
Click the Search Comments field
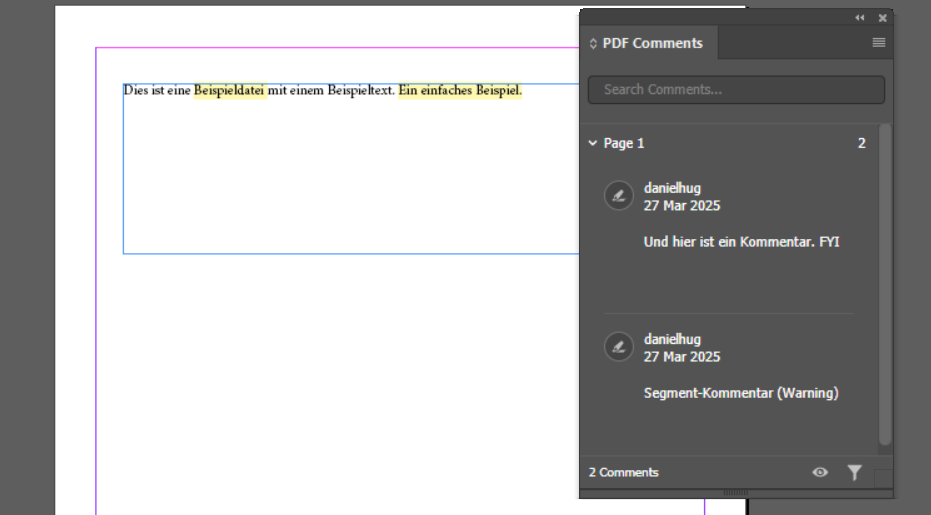pos(736,90)
